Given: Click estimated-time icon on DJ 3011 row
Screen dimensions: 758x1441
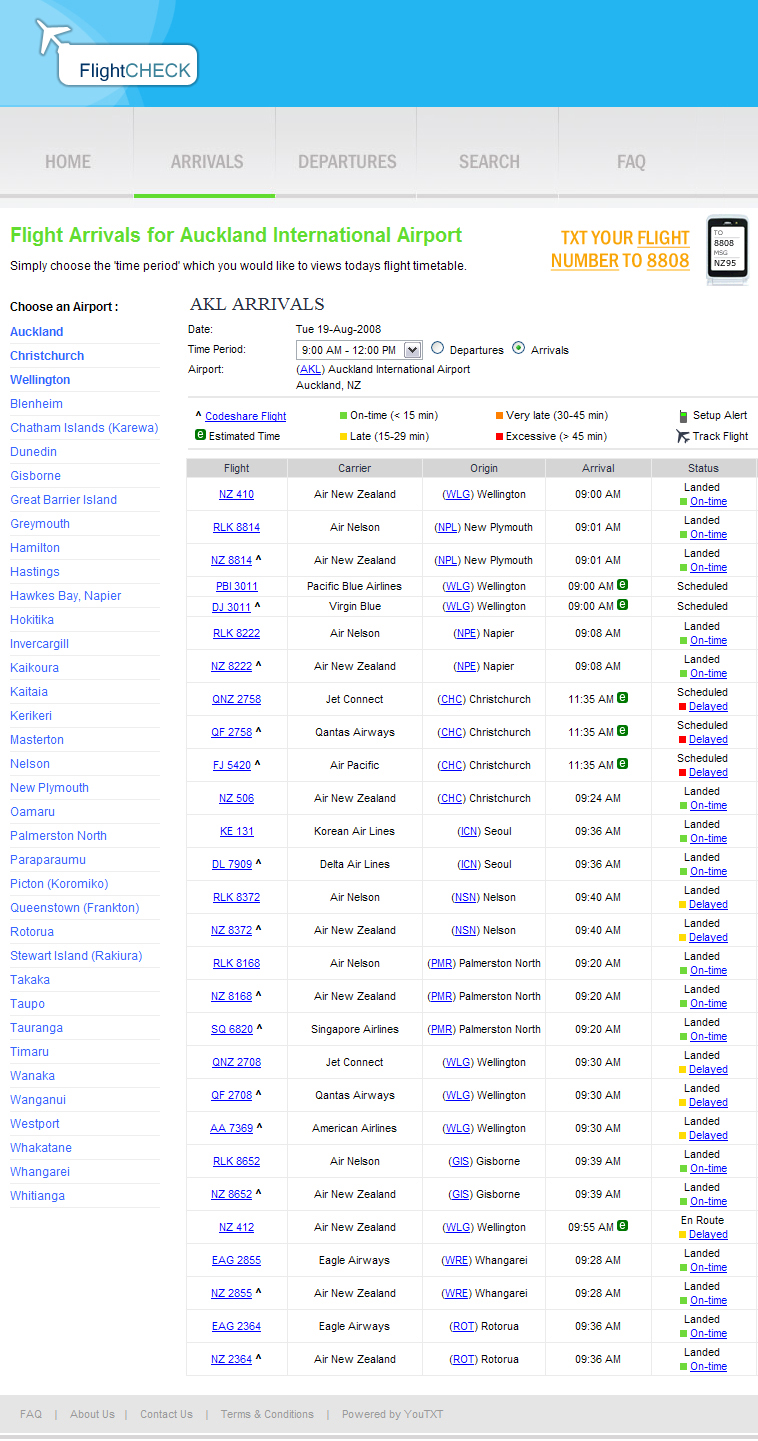Looking at the screenshot, I should pyautogui.click(x=622, y=605).
